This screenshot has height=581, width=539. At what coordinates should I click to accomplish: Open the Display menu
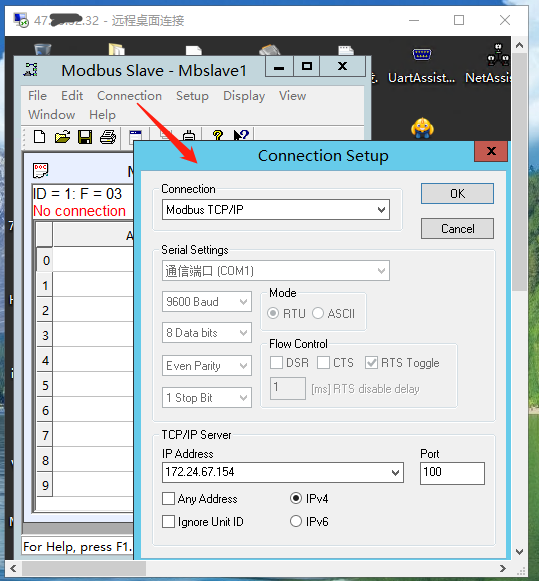point(244,96)
